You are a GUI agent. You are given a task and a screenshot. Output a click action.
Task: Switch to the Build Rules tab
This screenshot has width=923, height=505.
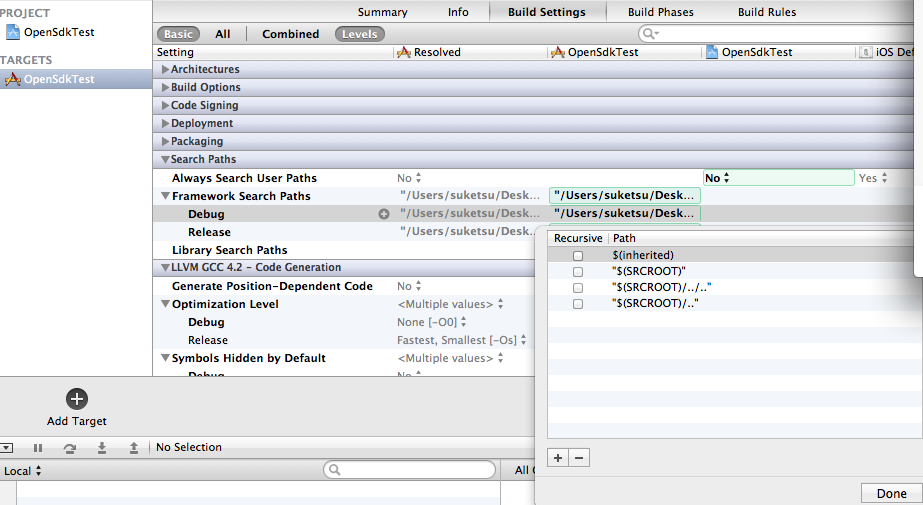pyautogui.click(x=767, y=12)
